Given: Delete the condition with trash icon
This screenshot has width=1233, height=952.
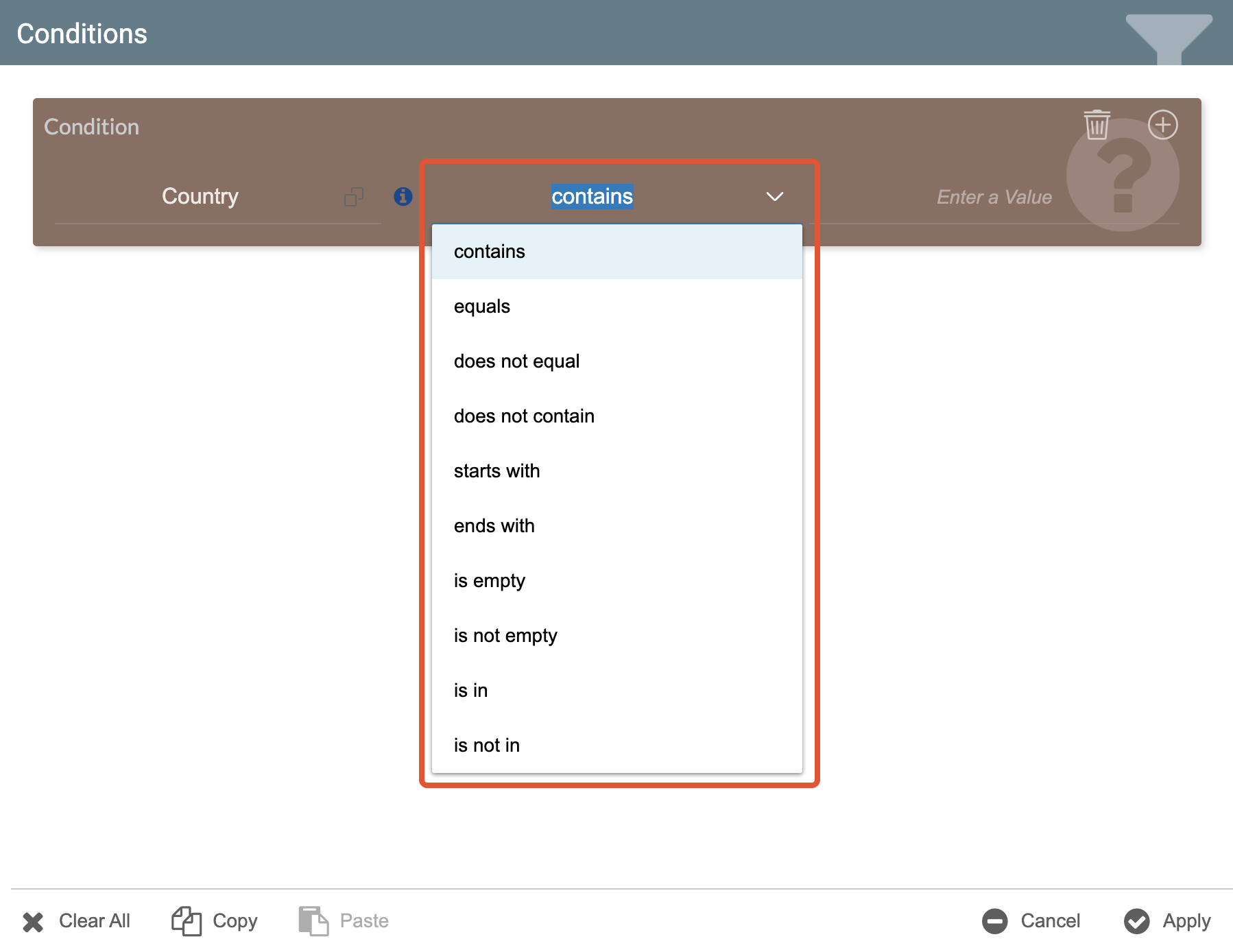Looking at the screenshot, I should [x=1097, y=125].
